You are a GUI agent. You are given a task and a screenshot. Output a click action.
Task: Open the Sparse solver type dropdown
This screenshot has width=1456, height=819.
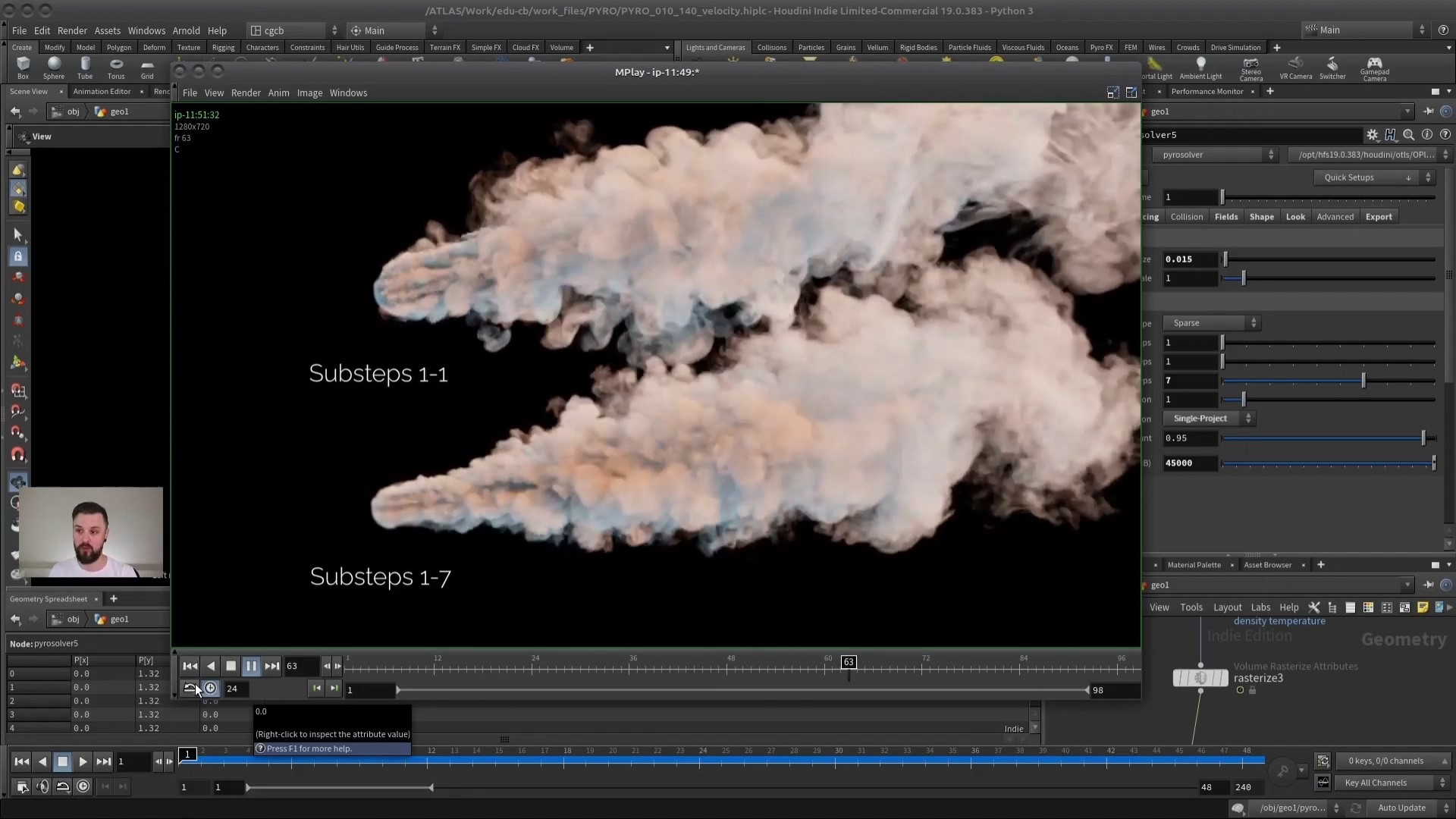(1211, 323)
